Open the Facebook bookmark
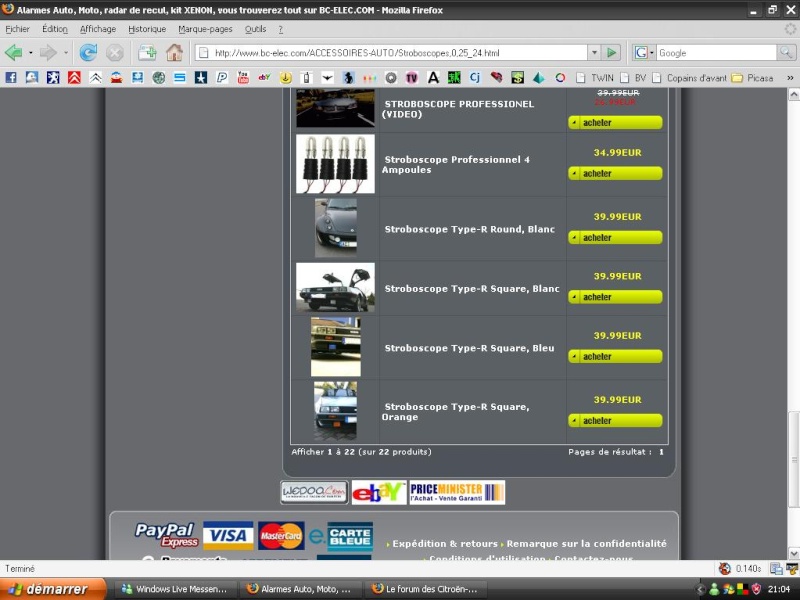 point(11,78)
